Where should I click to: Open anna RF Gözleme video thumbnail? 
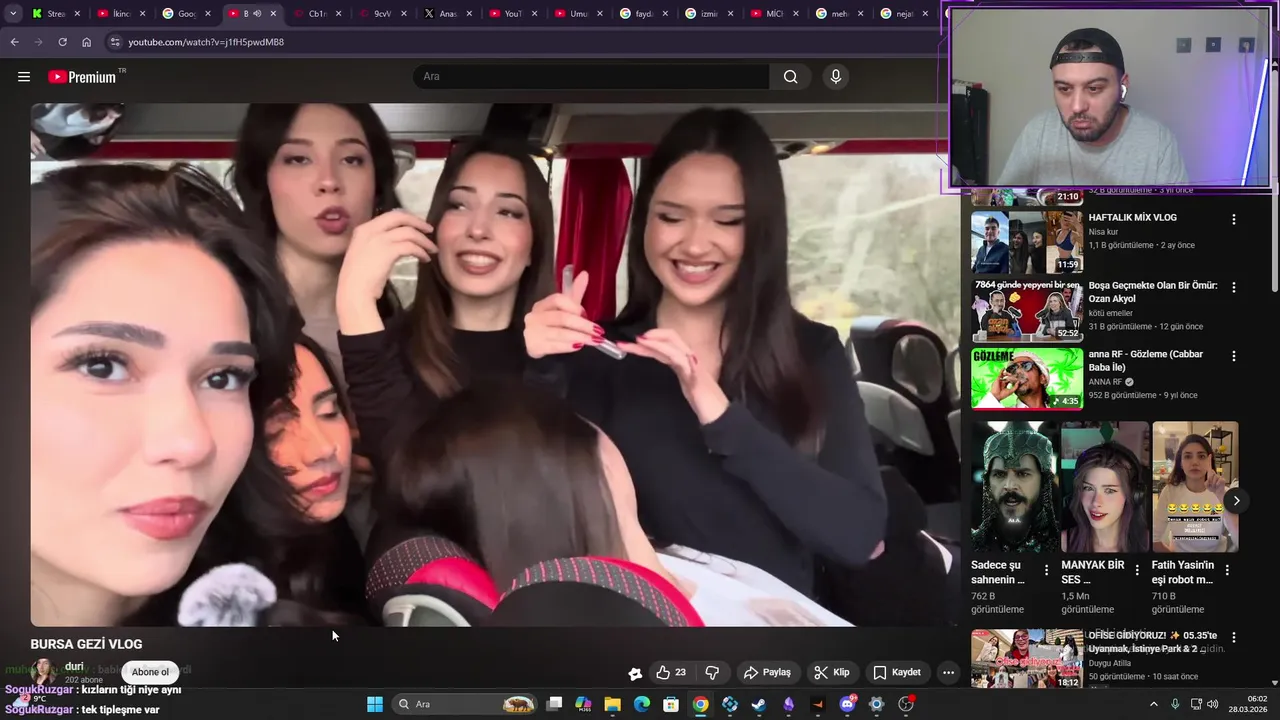click(1027, 378)
